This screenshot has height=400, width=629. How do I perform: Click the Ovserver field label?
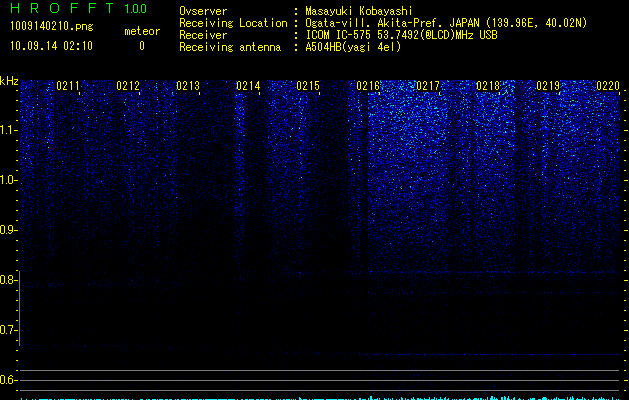pyautogui.click(x=203, y=11)
